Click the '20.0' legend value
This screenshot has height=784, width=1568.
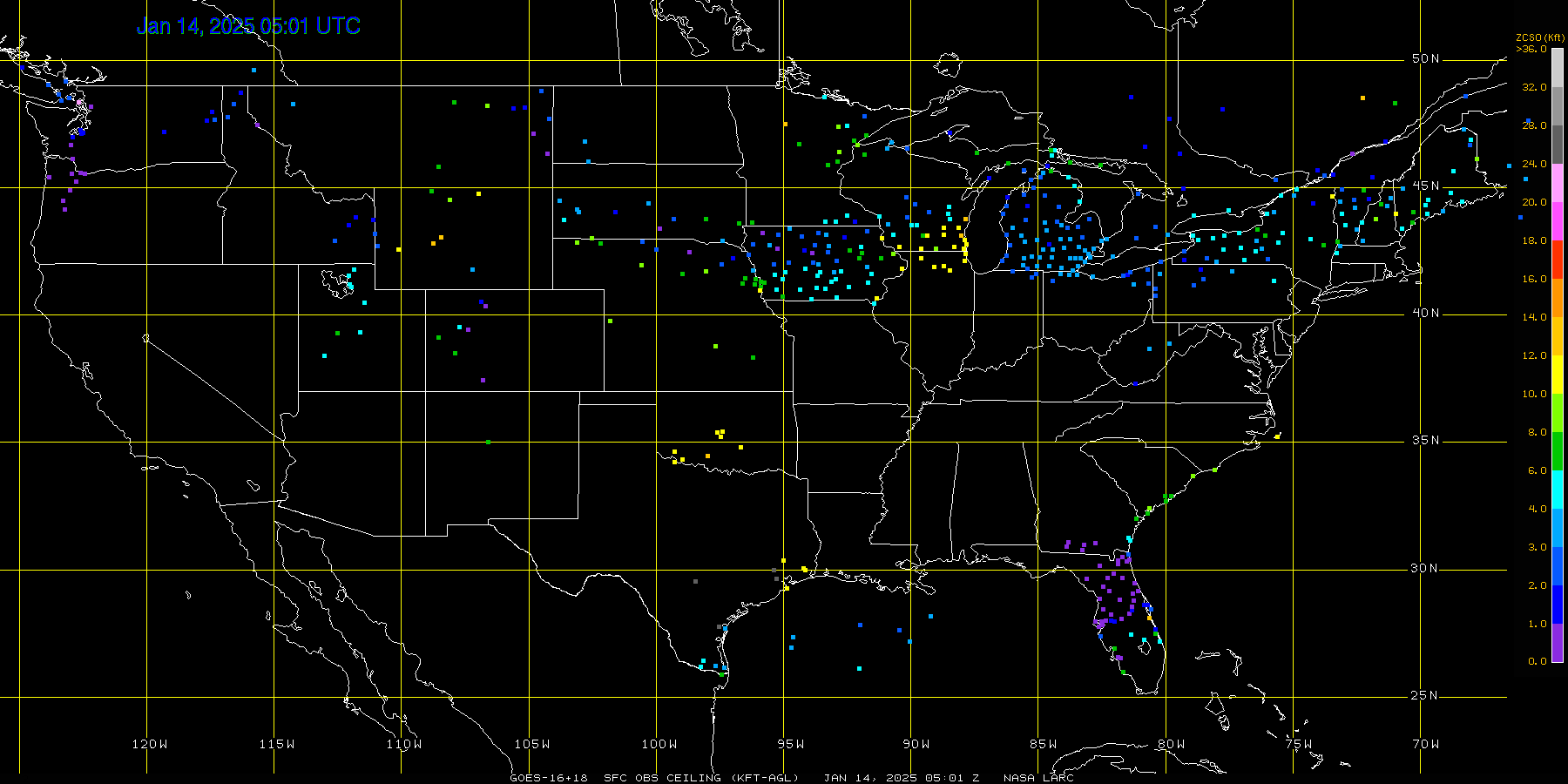1534,202
